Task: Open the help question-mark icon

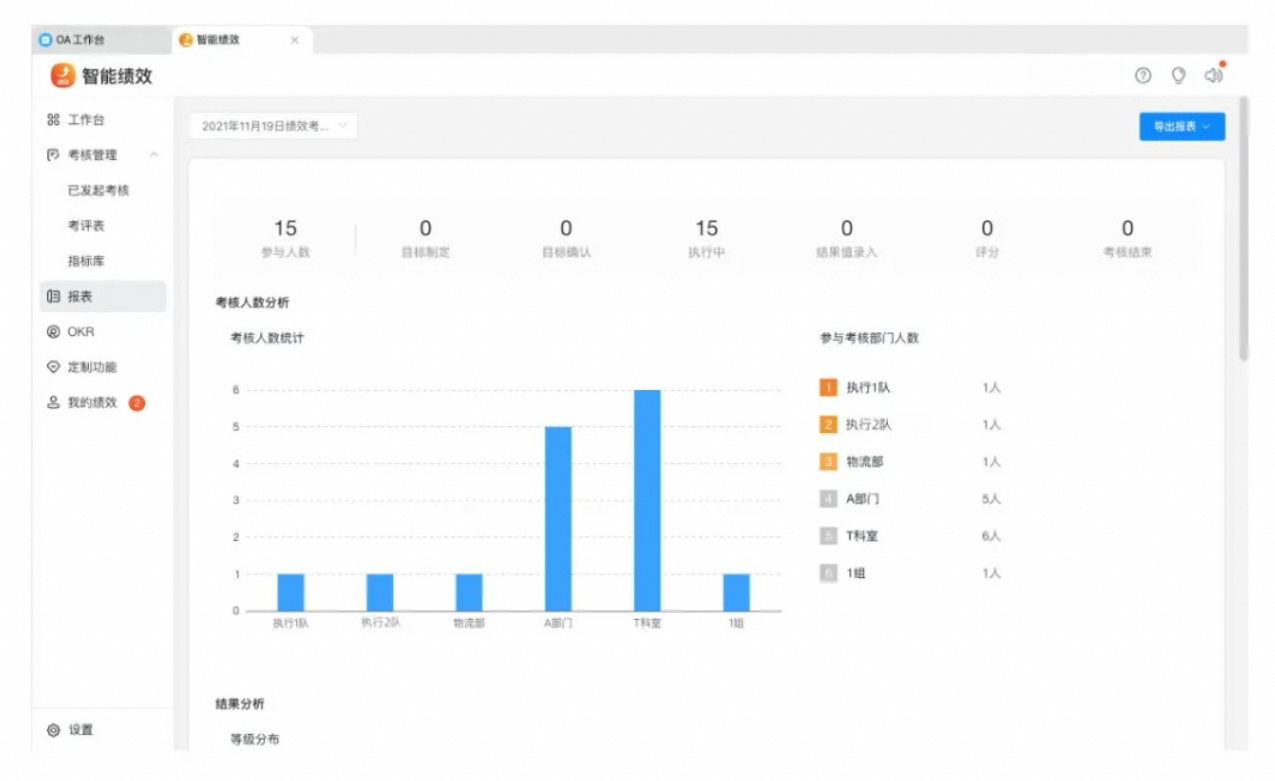Action: point(1143,75)
